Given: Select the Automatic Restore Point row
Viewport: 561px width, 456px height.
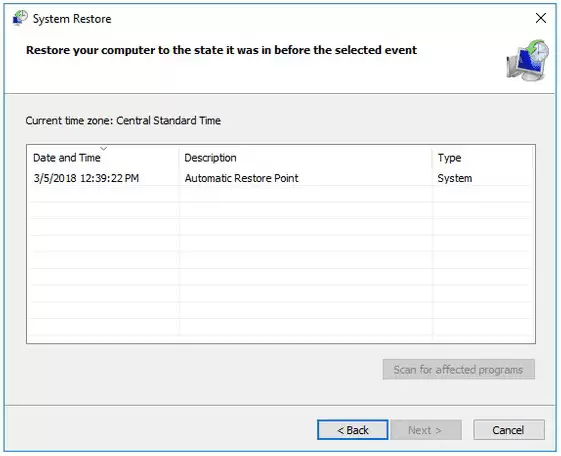Looking at the screenshot, I should (280, 178).
